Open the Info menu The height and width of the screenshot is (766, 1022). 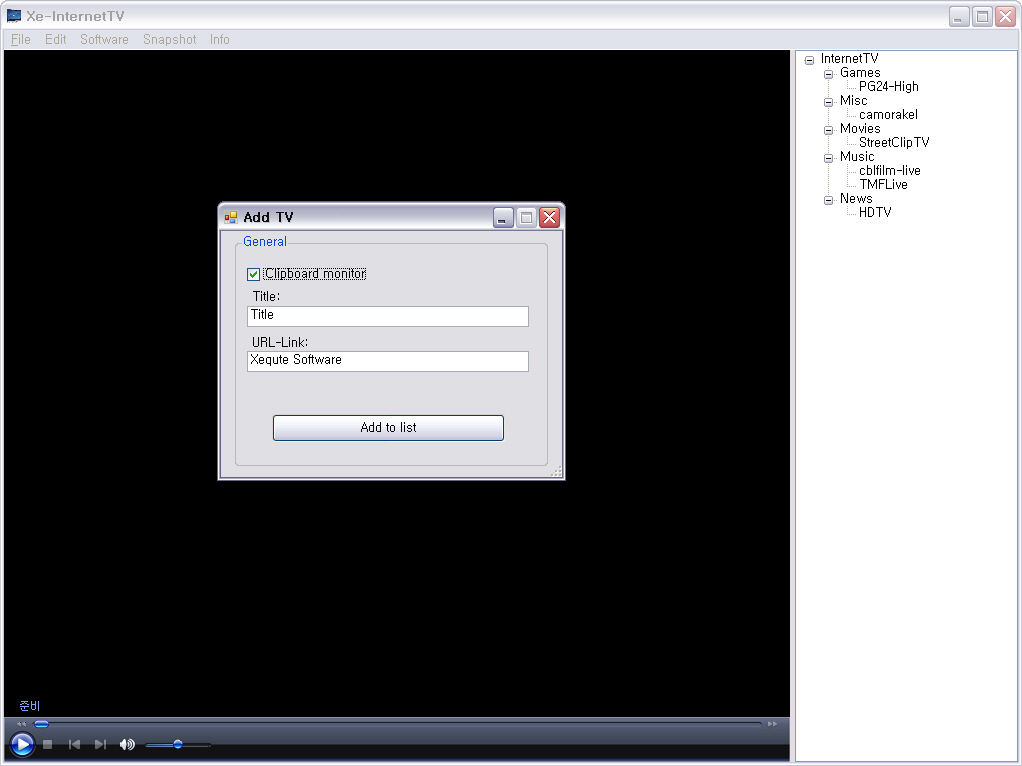[220, 39]
